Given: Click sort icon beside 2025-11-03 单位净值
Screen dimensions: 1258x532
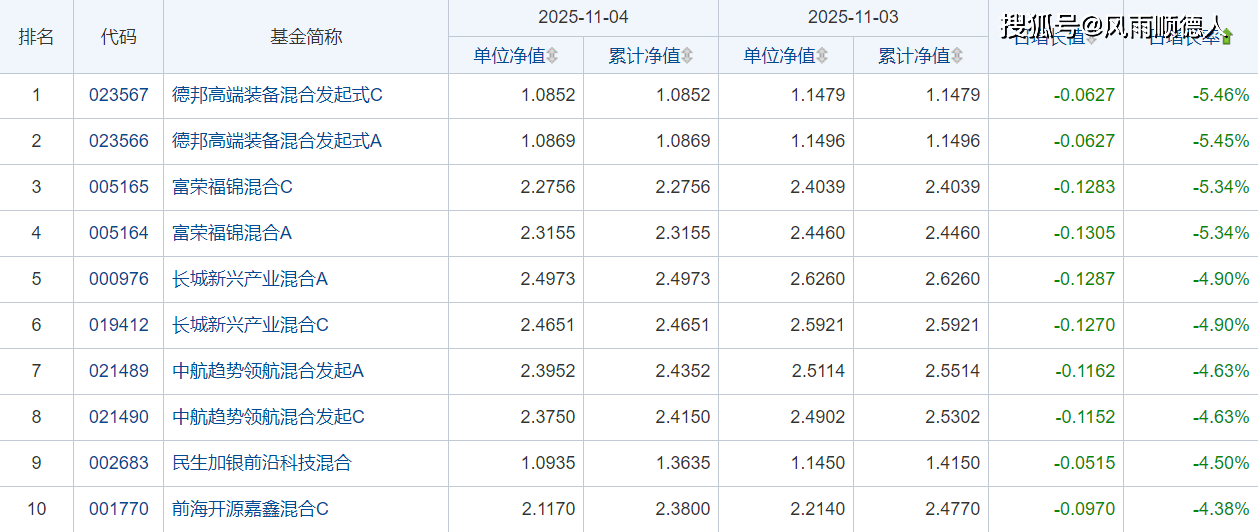Looking at the screenshot, I should pos(822,56).
